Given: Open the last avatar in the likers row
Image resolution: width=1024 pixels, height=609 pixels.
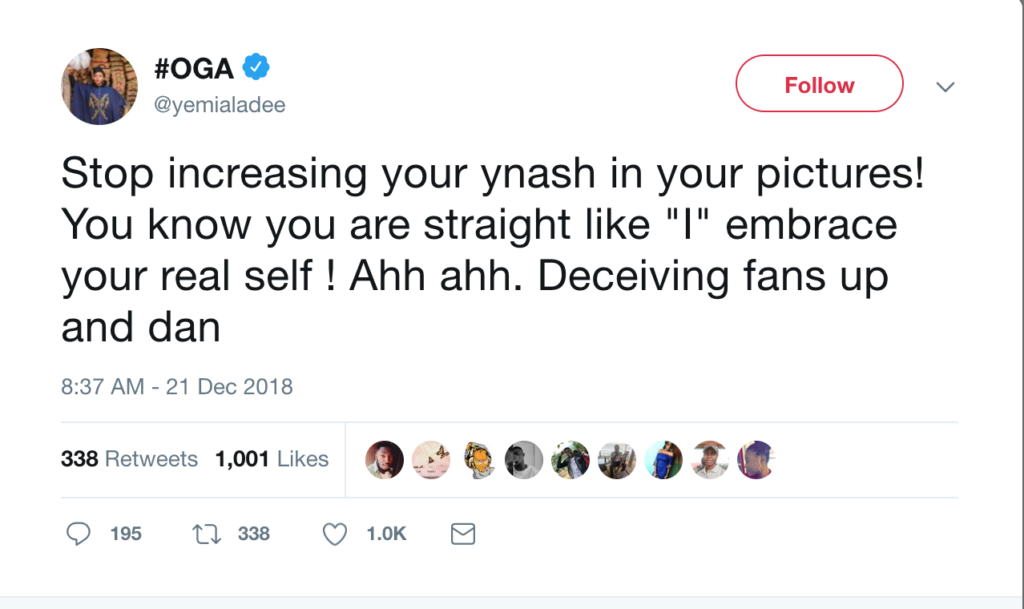Looking at the screenshot, I should pyautogui.click(x=756, y=459).
